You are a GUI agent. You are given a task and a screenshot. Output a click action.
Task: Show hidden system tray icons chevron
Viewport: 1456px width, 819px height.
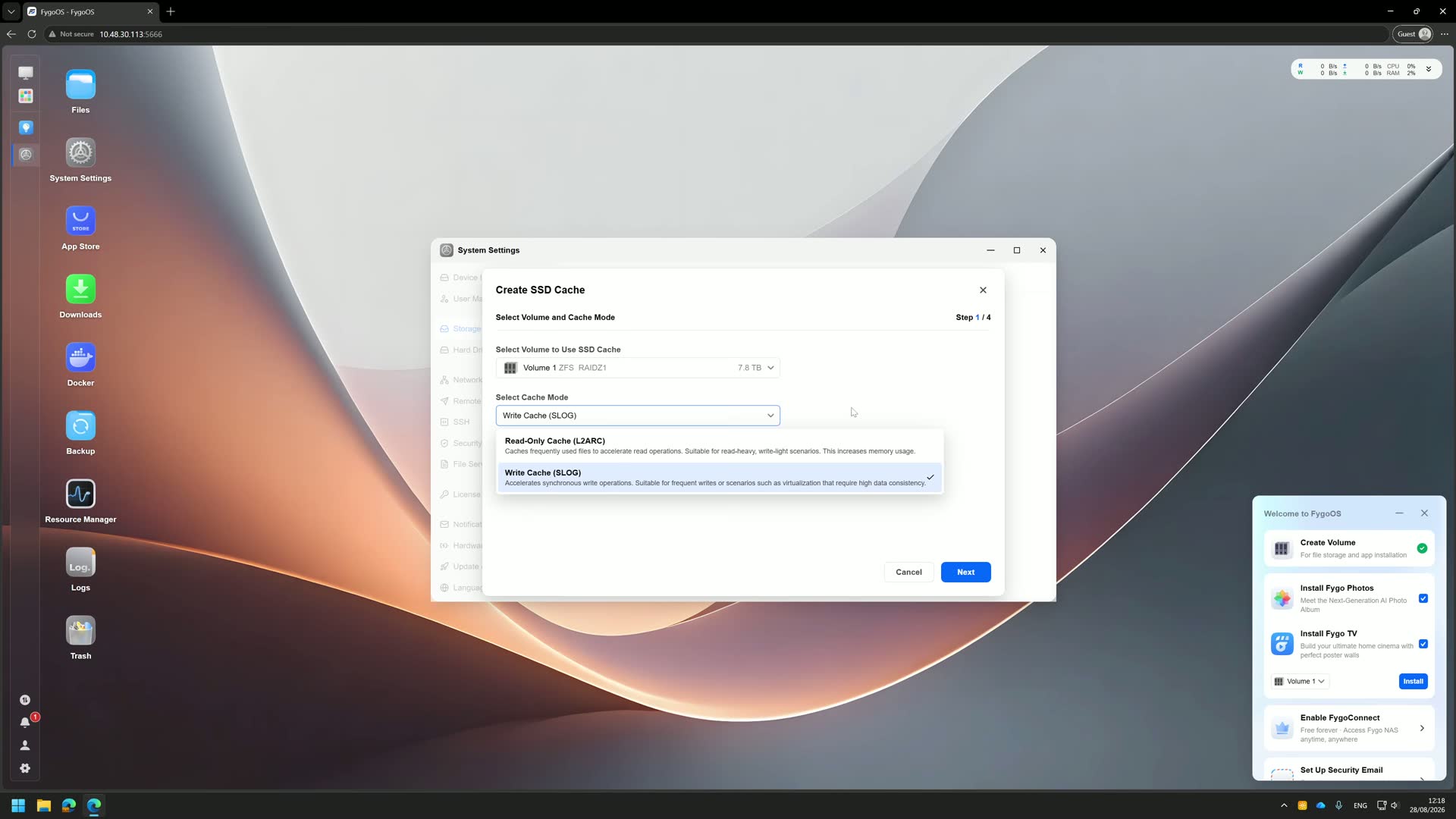click(1284, 805)
